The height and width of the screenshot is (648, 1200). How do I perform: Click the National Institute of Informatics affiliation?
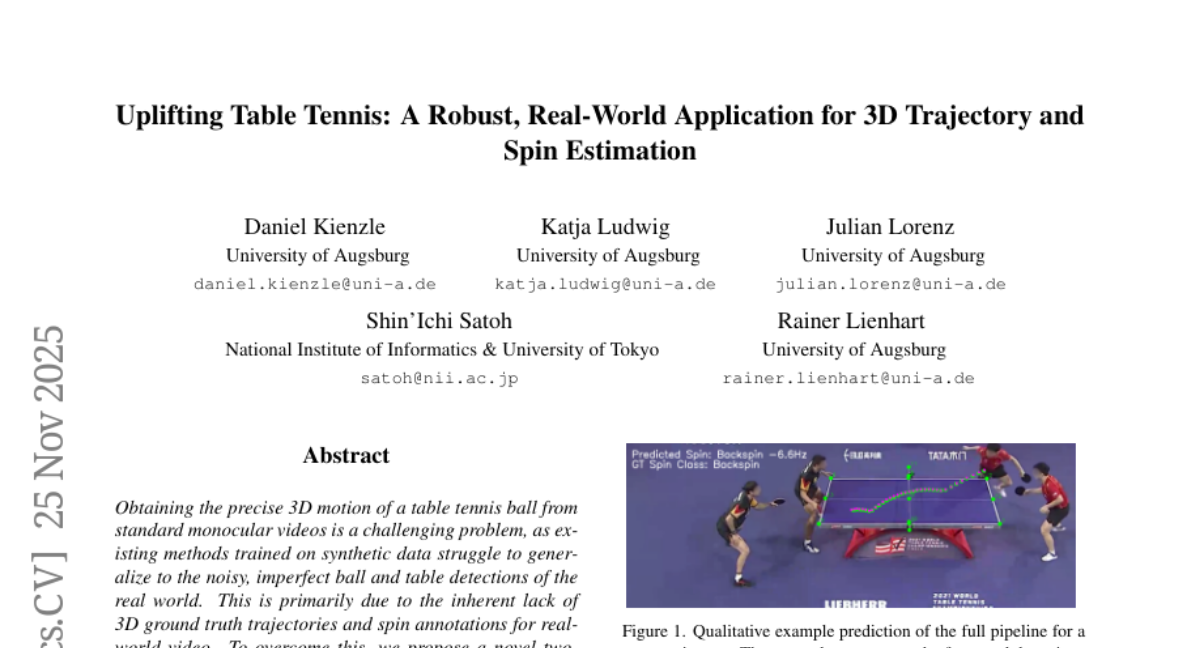pyautogui.click(x=441, y=350)
